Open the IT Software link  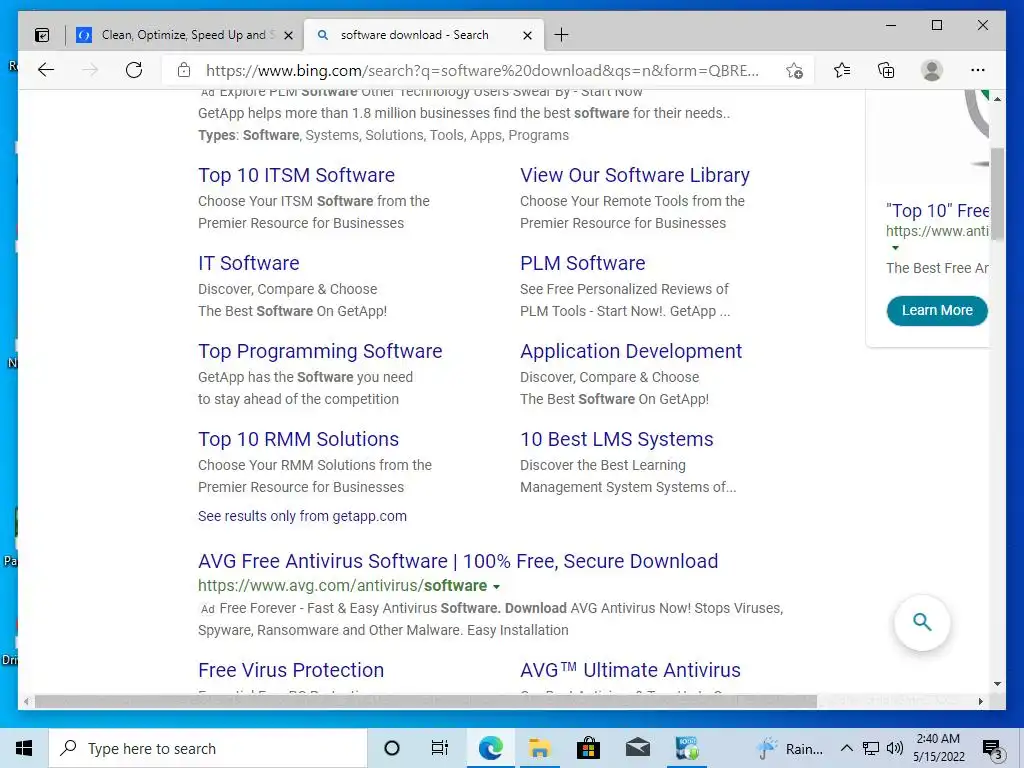click(249, 263)
